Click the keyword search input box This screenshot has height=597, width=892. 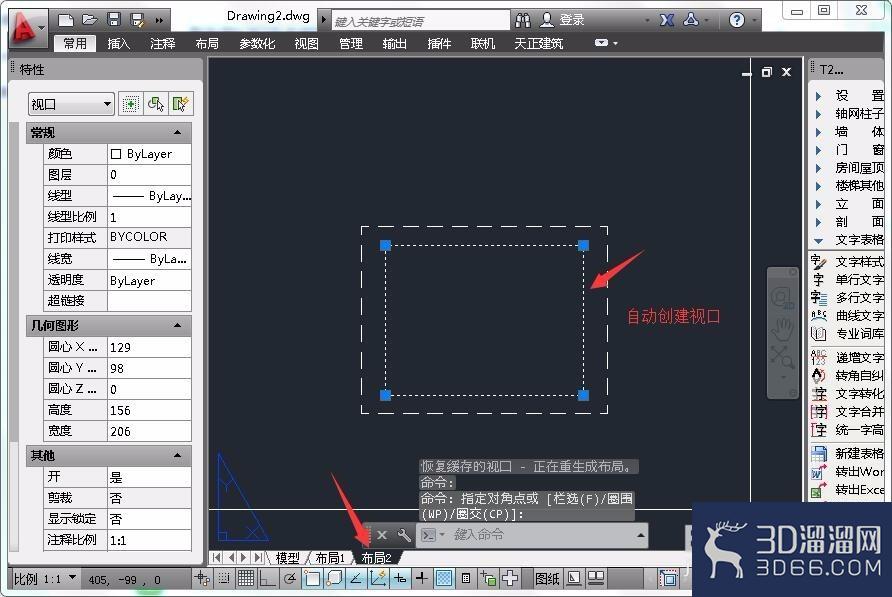coord(420,21)
